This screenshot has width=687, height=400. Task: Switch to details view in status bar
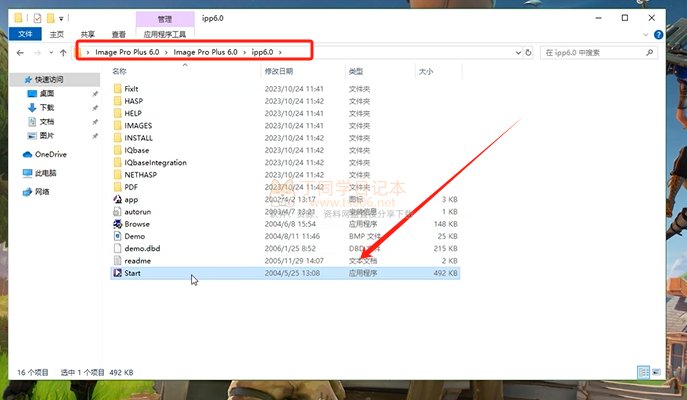(x=643, y=373)
